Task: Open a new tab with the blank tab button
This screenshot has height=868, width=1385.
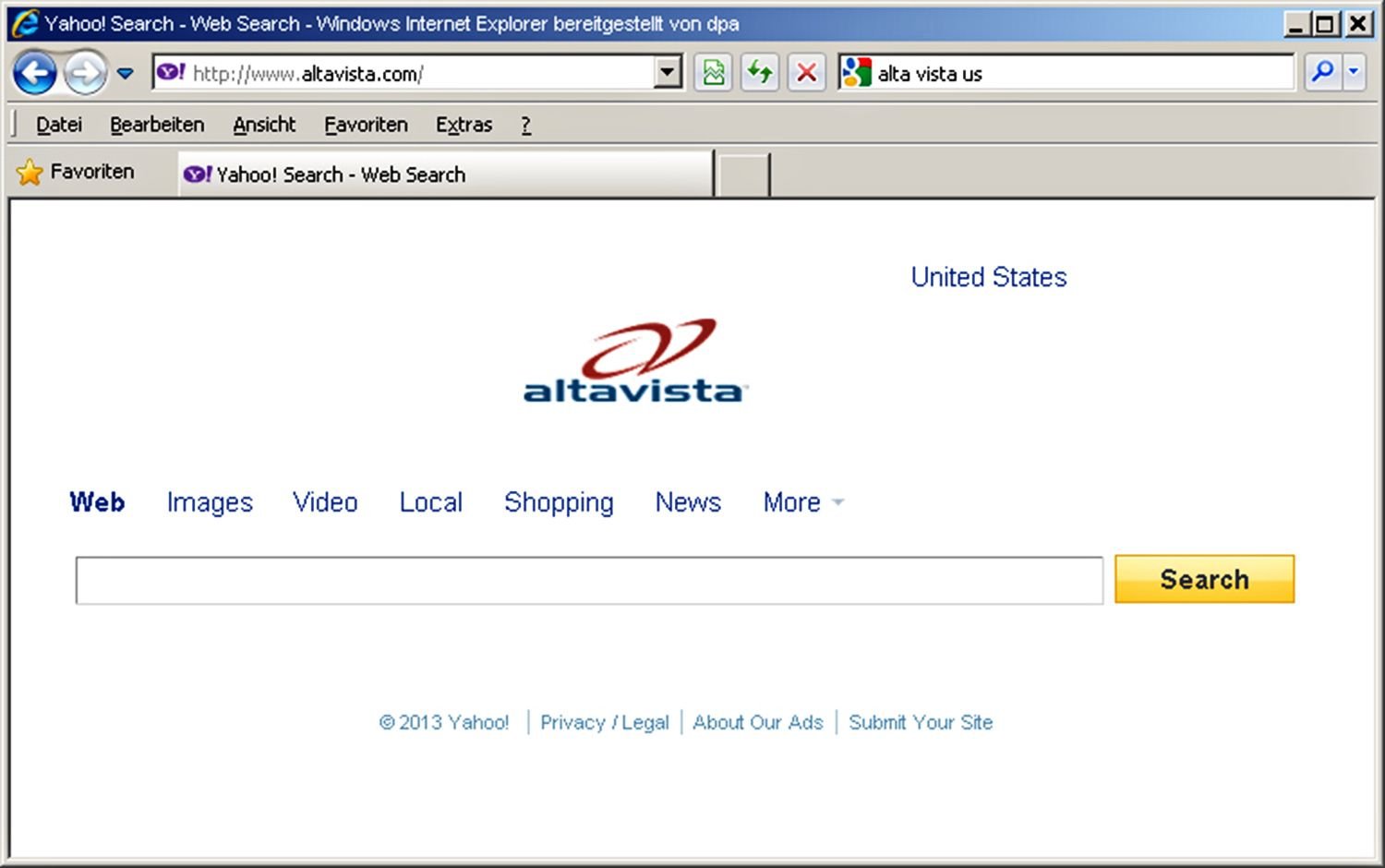Action: click(743, 175)
